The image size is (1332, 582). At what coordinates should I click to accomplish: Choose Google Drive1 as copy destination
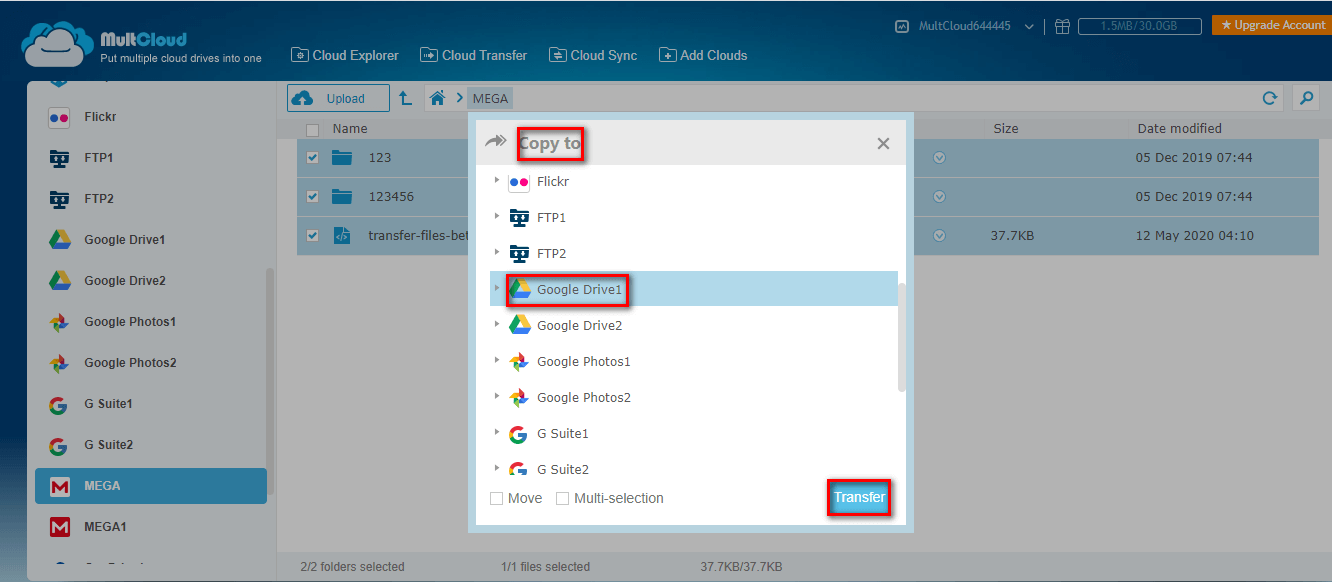point(693,289)
